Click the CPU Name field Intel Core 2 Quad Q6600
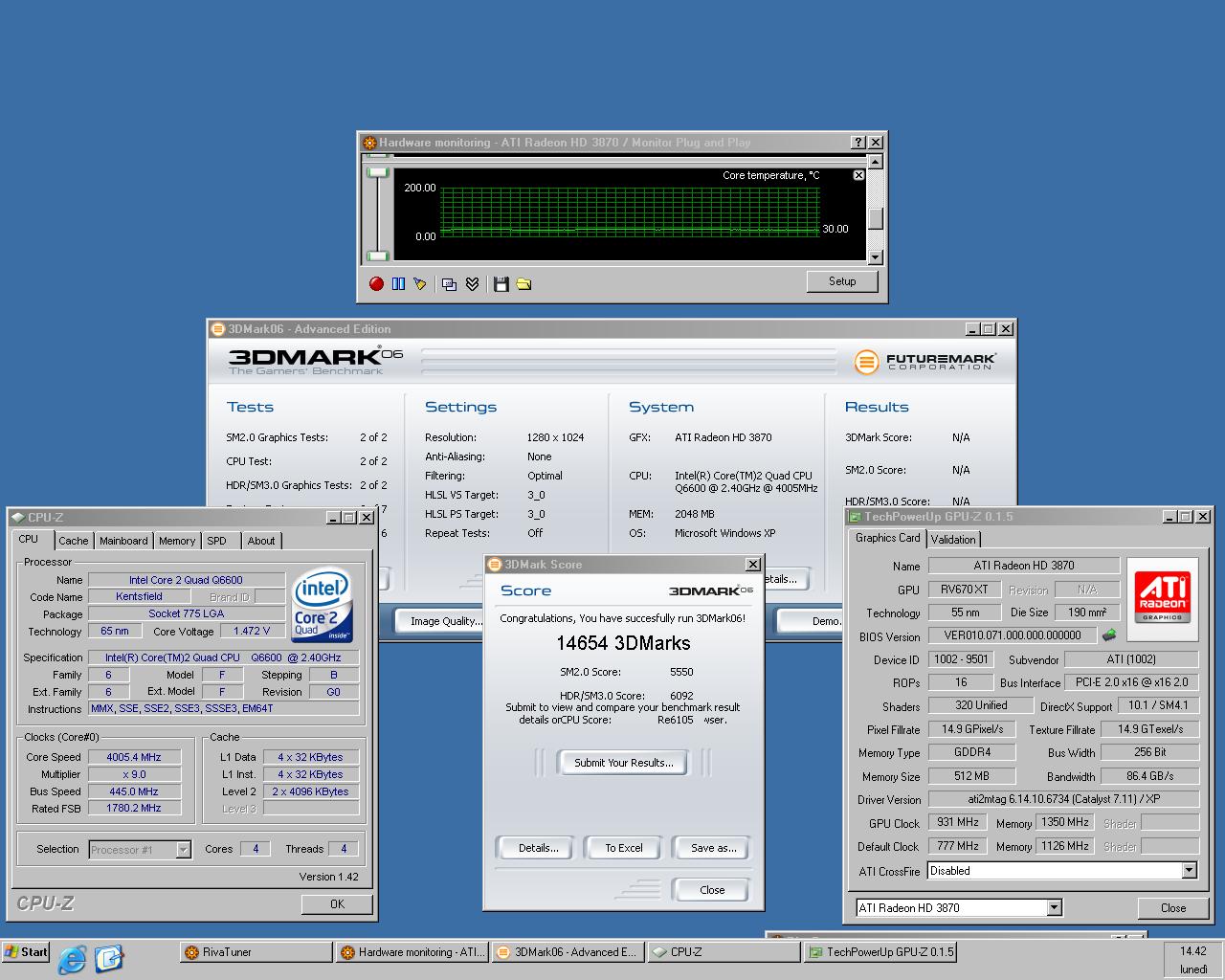 (x=186, y=580)
